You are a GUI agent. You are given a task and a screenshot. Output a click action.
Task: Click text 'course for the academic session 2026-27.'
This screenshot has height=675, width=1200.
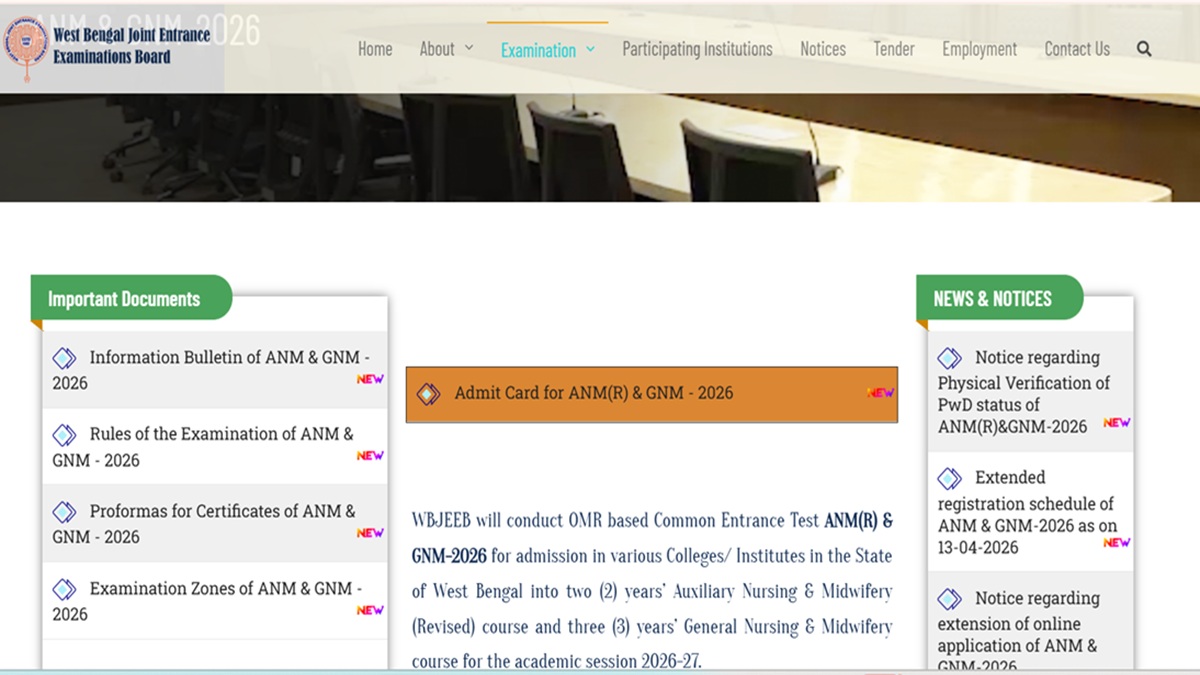point(557,661)
